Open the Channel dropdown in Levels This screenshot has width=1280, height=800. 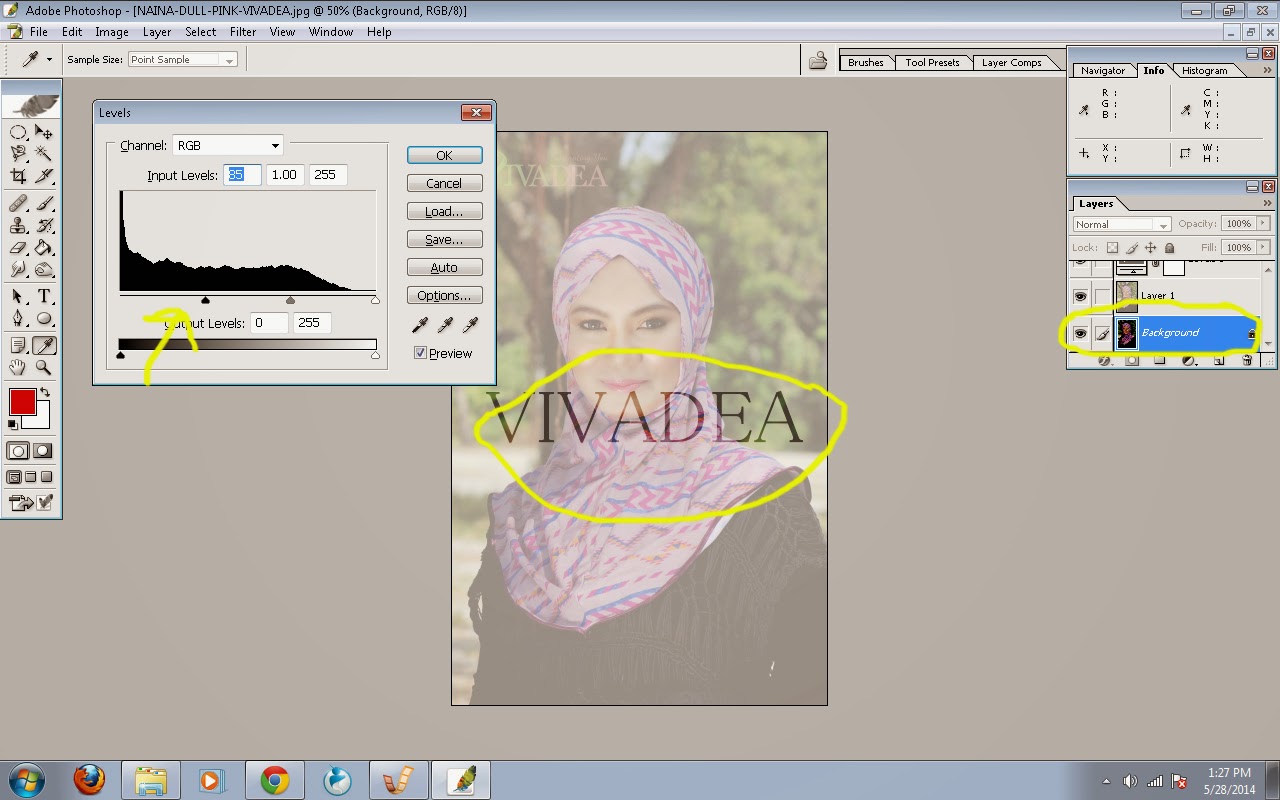click(x=228, y=145)
